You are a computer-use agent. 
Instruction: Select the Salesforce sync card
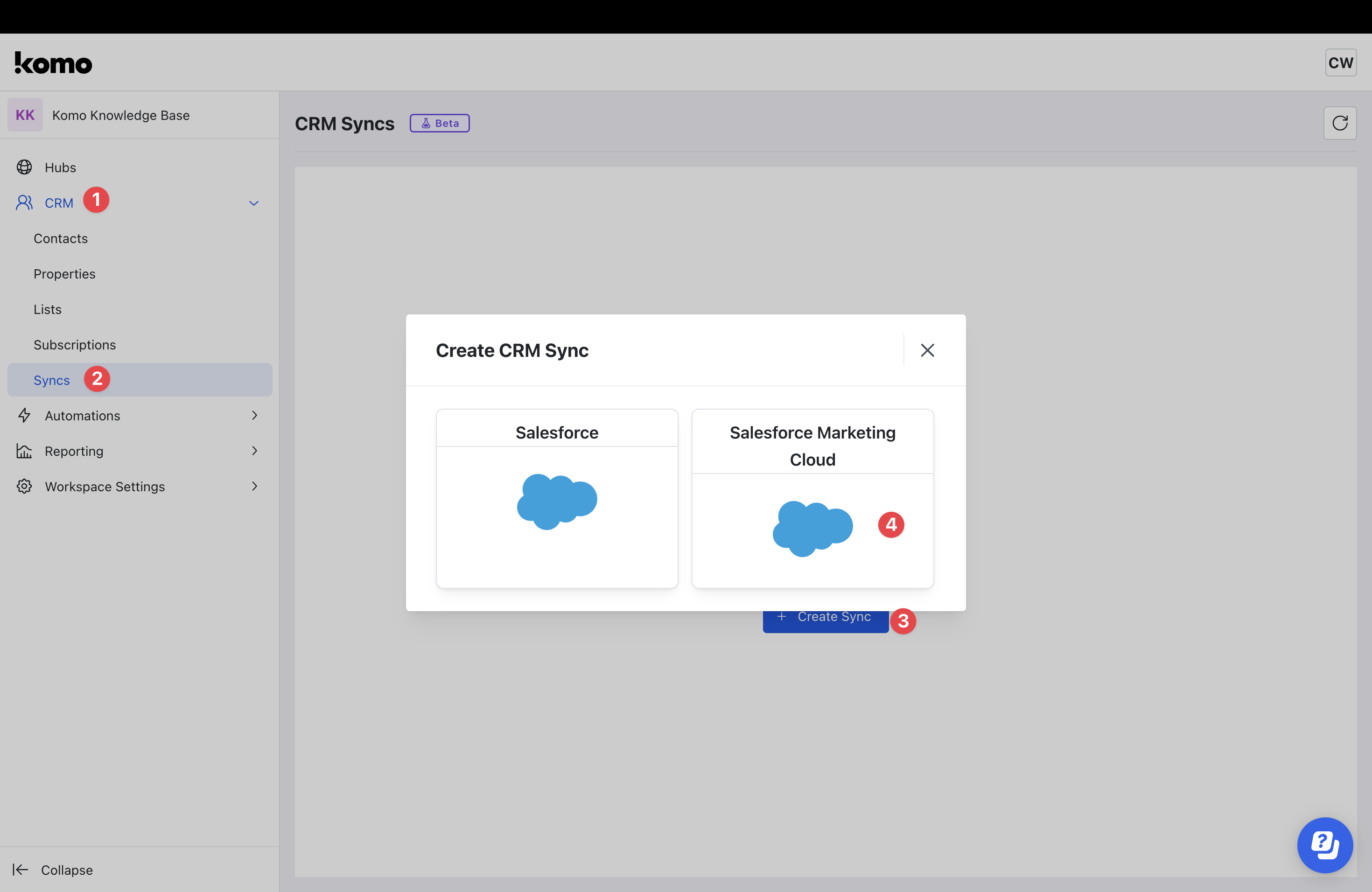556,498
